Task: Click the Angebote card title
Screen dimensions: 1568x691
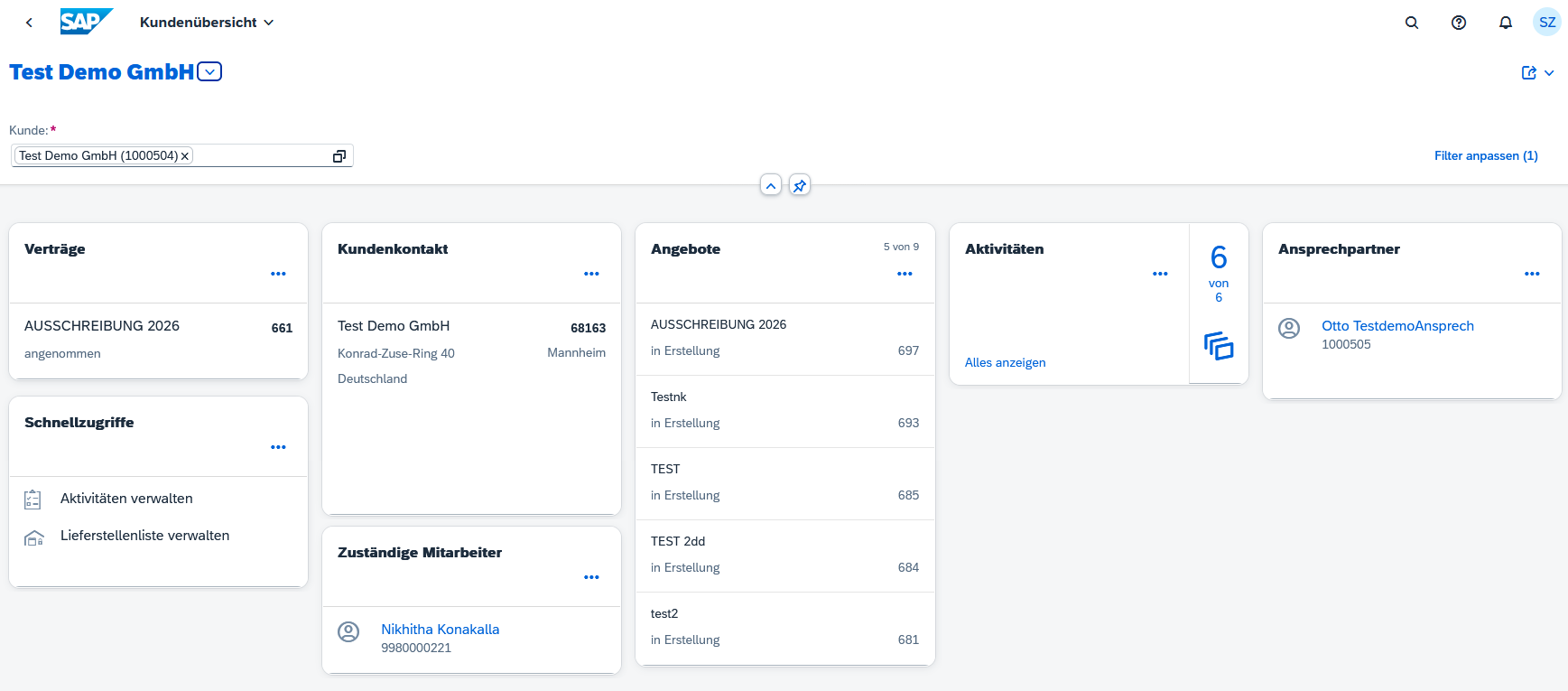Action: (x=685, y=249)
